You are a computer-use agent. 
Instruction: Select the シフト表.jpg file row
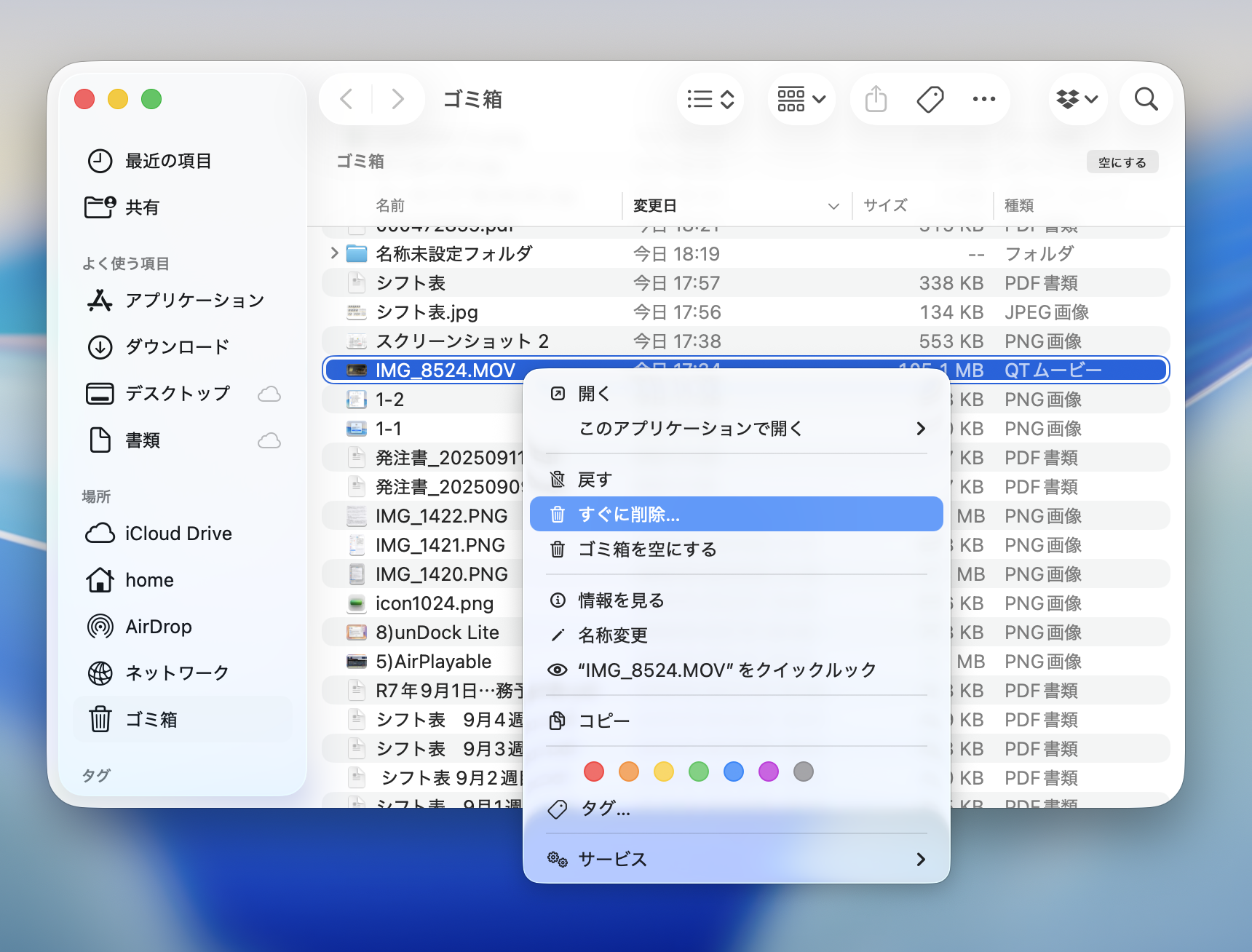pos(745,312)
